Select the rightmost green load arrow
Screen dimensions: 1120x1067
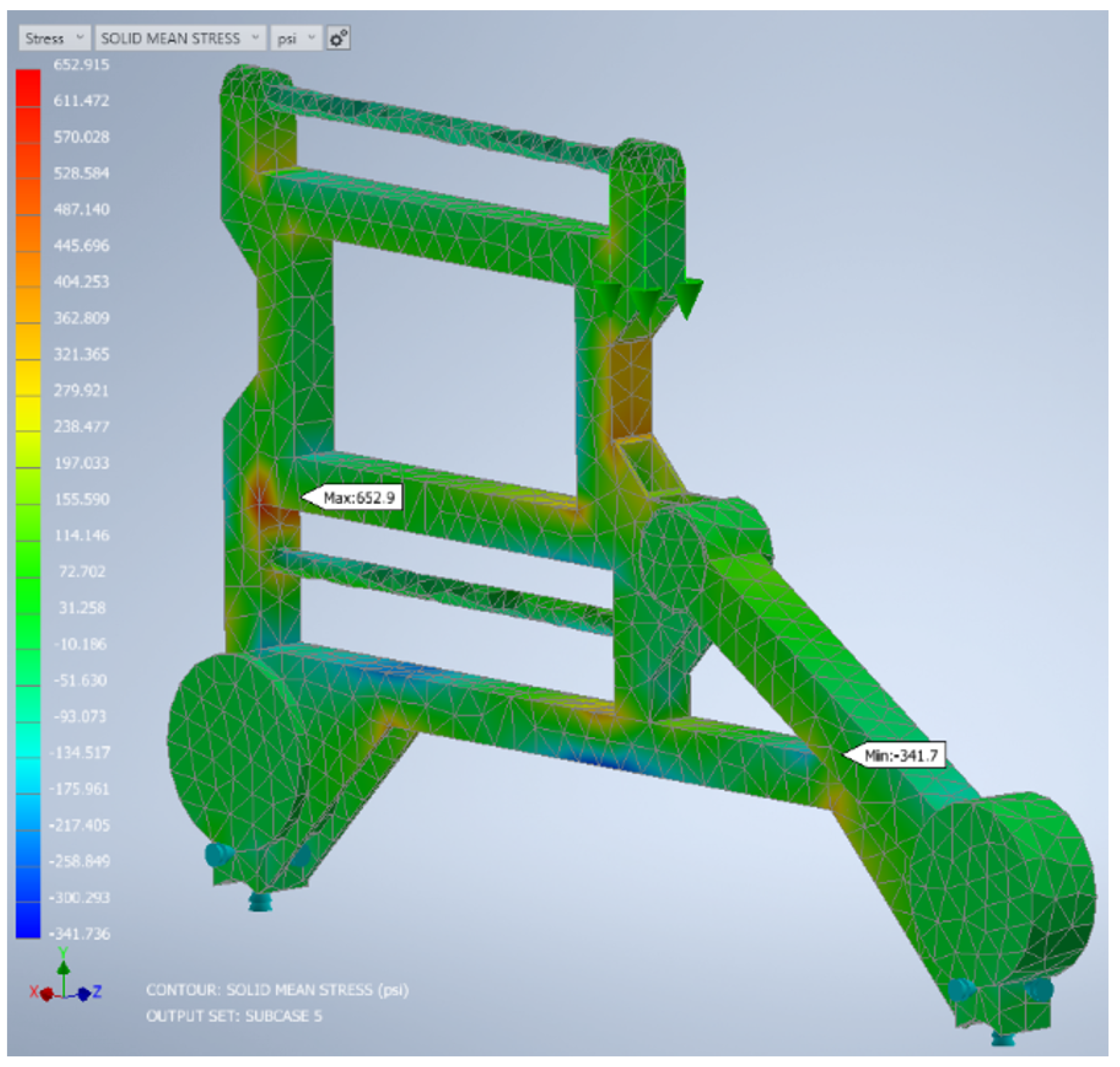[689, 296]
